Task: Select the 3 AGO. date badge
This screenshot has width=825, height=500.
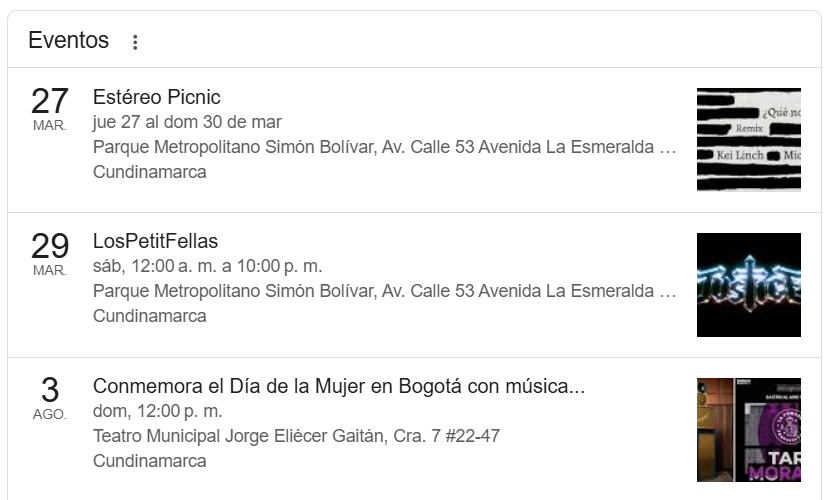Action: click(50, 397)
